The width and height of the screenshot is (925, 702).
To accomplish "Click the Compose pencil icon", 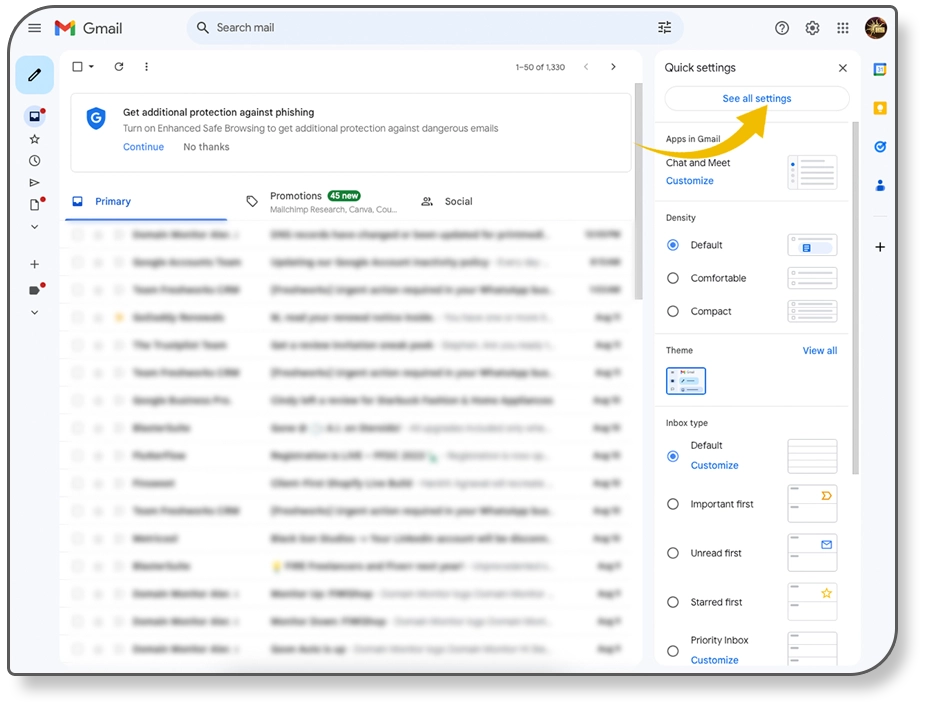I will (34, 75).
